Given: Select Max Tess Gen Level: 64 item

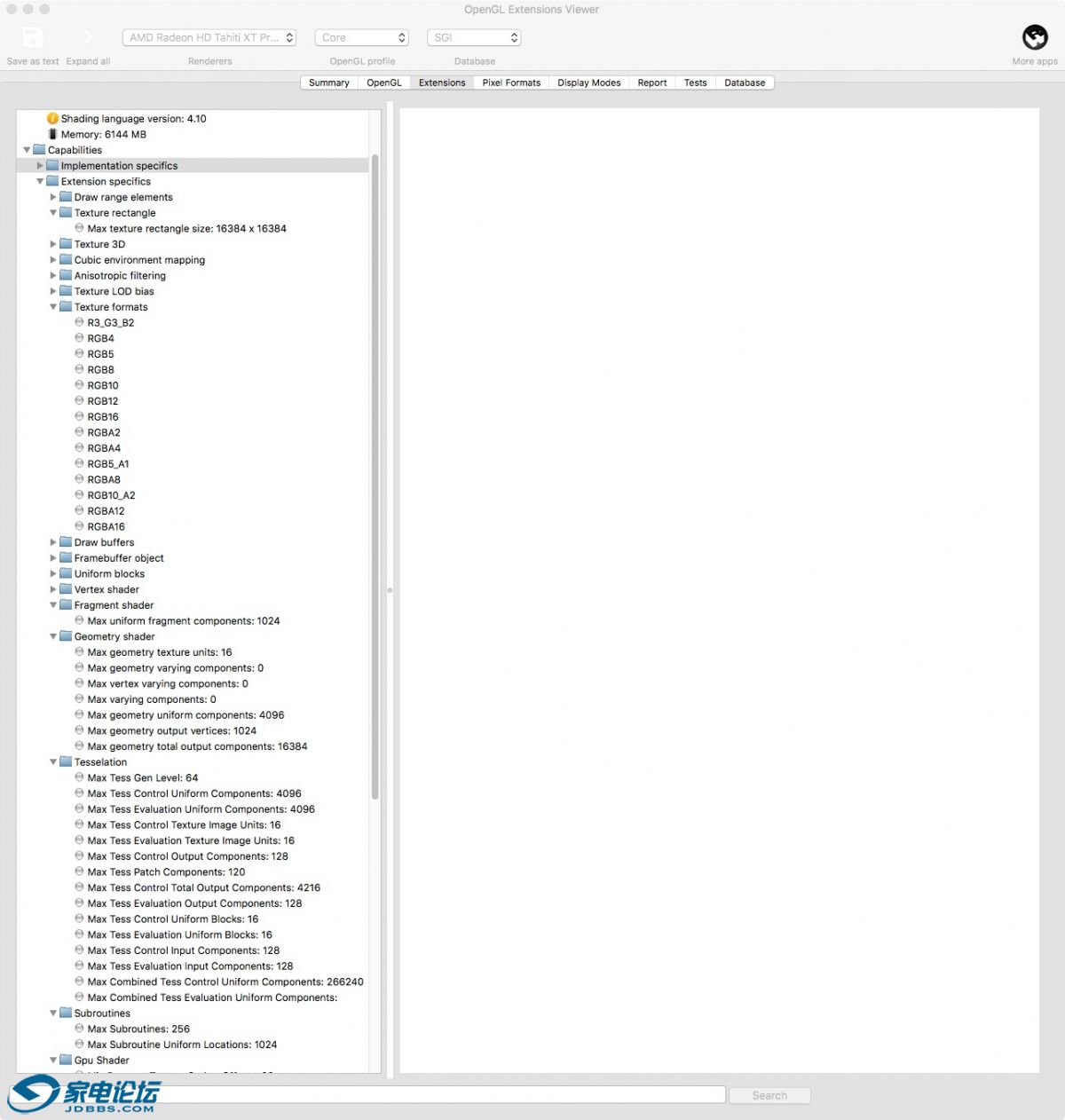Looking at the screenshot, I should click(143, 778).
